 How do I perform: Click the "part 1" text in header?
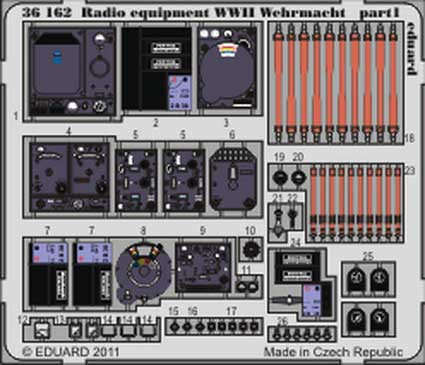coord(379,13)
